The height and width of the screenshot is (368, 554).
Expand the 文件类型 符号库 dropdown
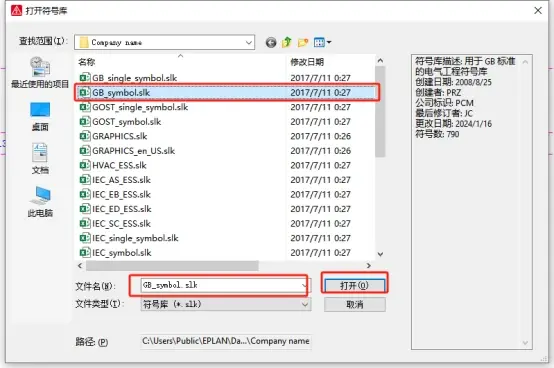pos(305,304)
